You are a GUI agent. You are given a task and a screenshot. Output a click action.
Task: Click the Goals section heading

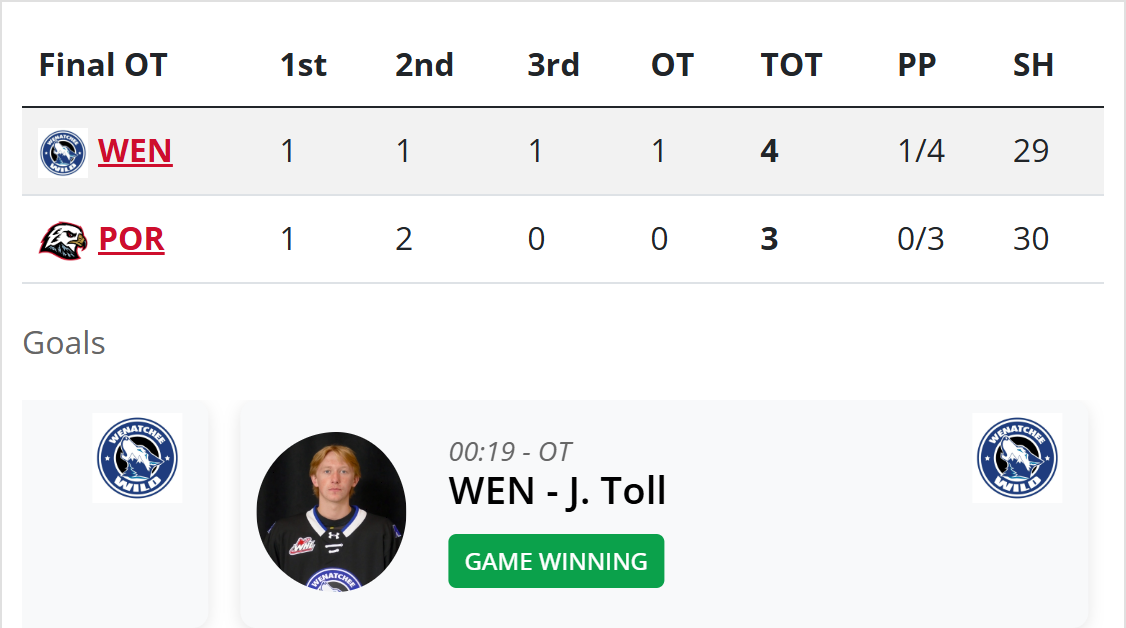(64, 343)
